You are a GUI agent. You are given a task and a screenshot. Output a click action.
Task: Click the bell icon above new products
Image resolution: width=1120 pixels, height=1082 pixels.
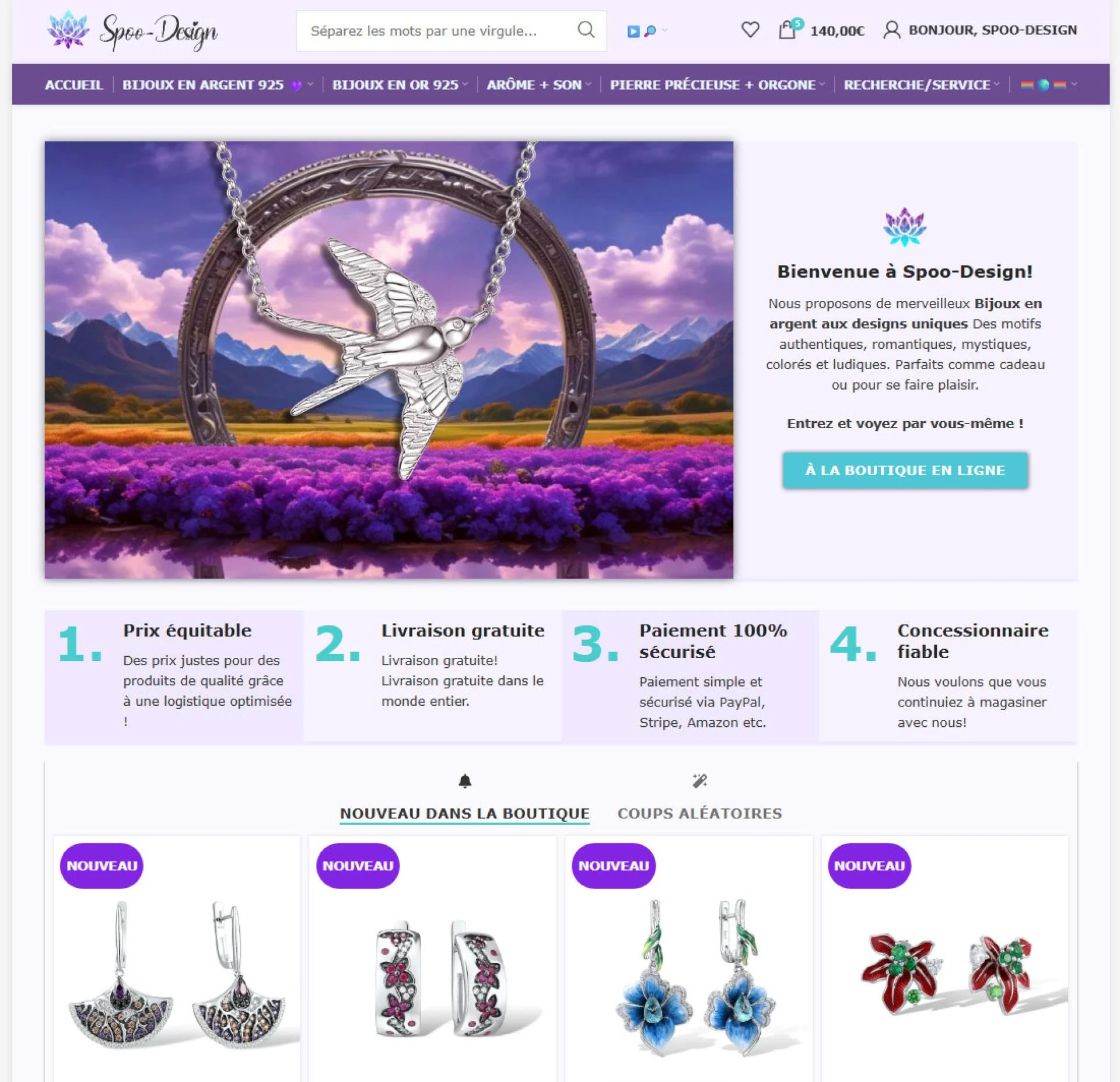[464, 781]
